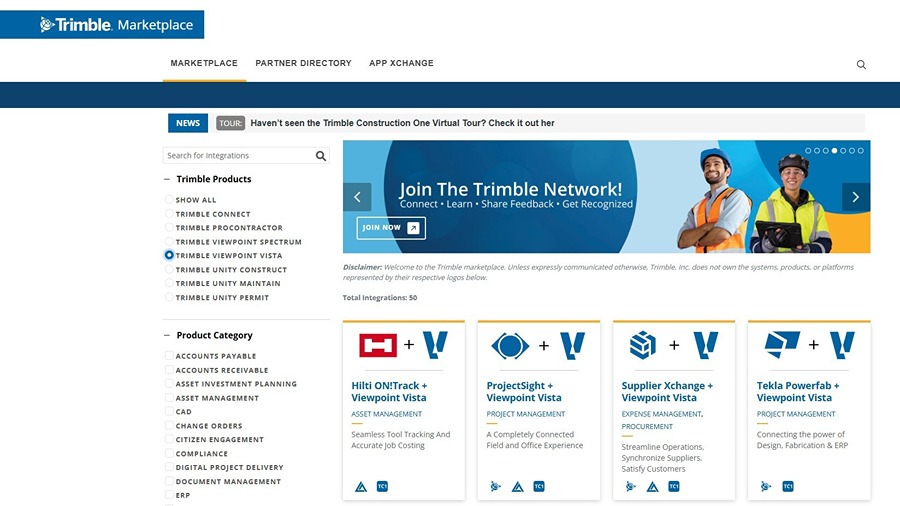This screenshot has width=900, height=506.
Task: Click triangle badge on Supplier Xchange card
Action: tap(653, 487)
